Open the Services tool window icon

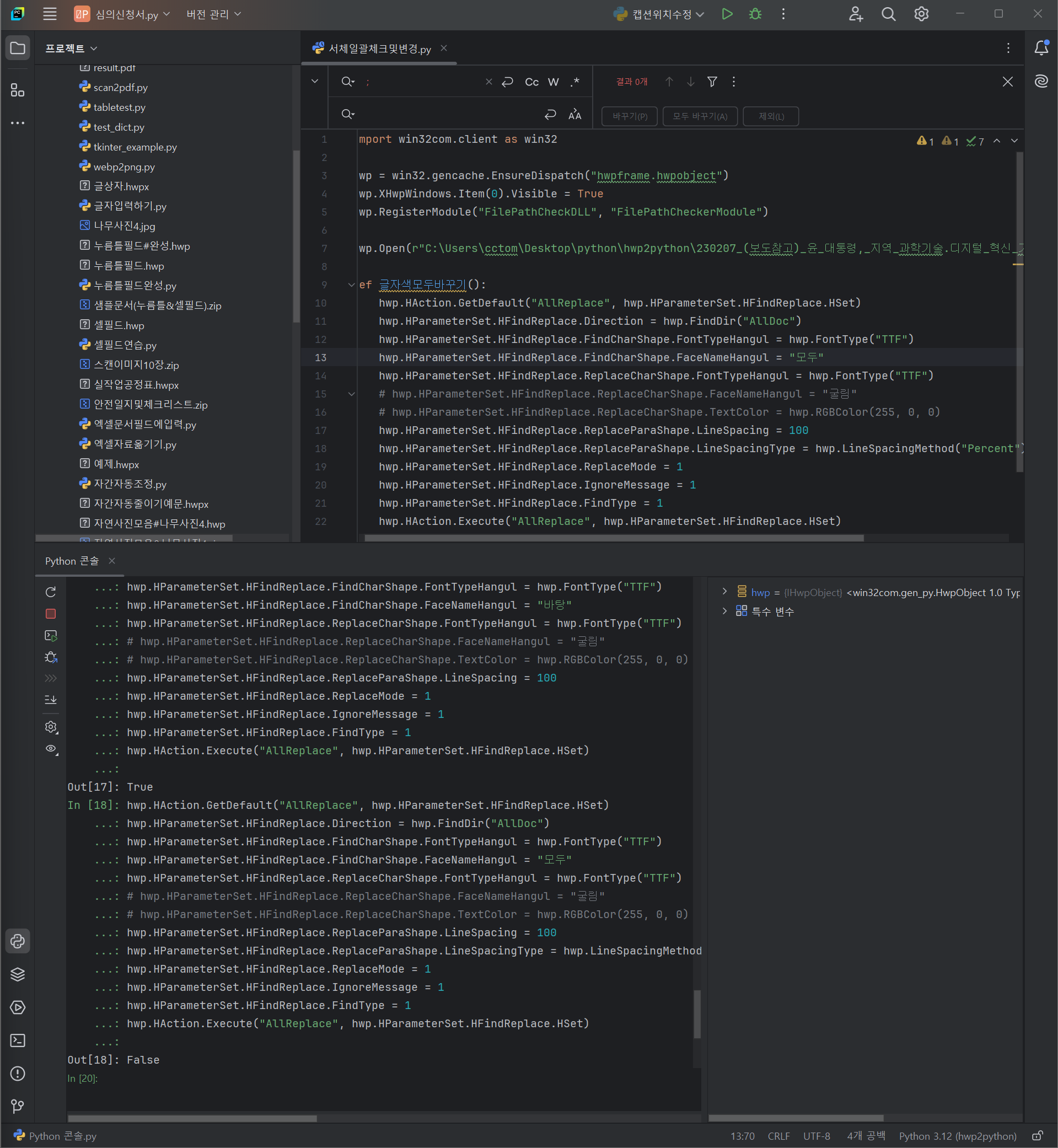click(x=18, y=1007)
